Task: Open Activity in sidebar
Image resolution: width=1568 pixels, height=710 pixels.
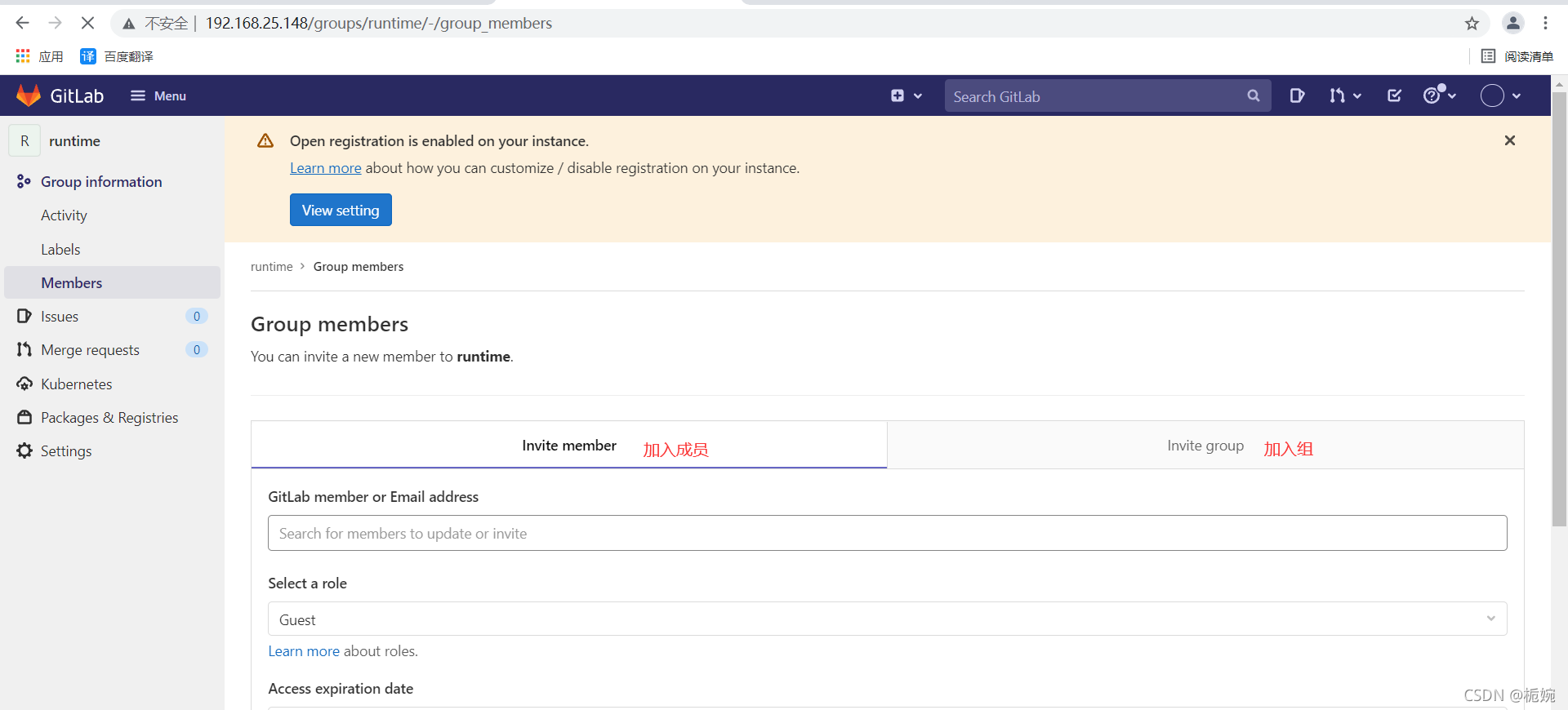Action: pyautogui.click(x=64, y=215)
